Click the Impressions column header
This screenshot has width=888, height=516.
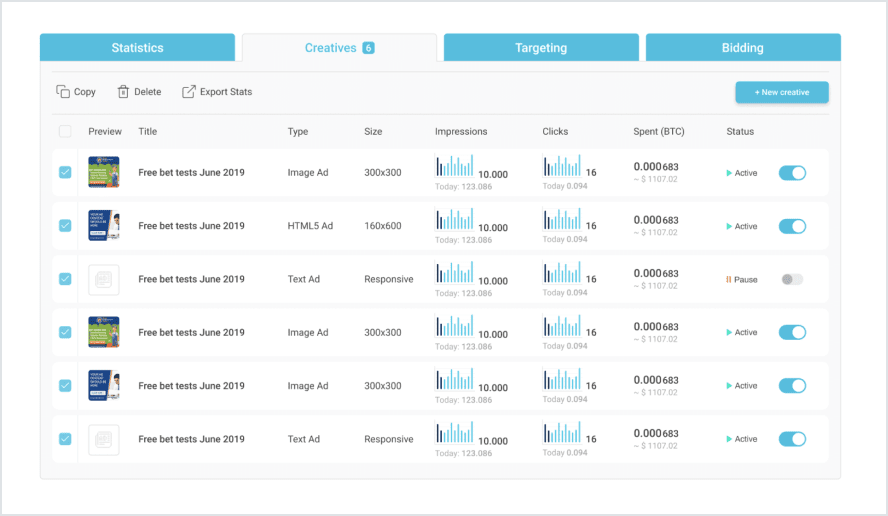[461, 131]
